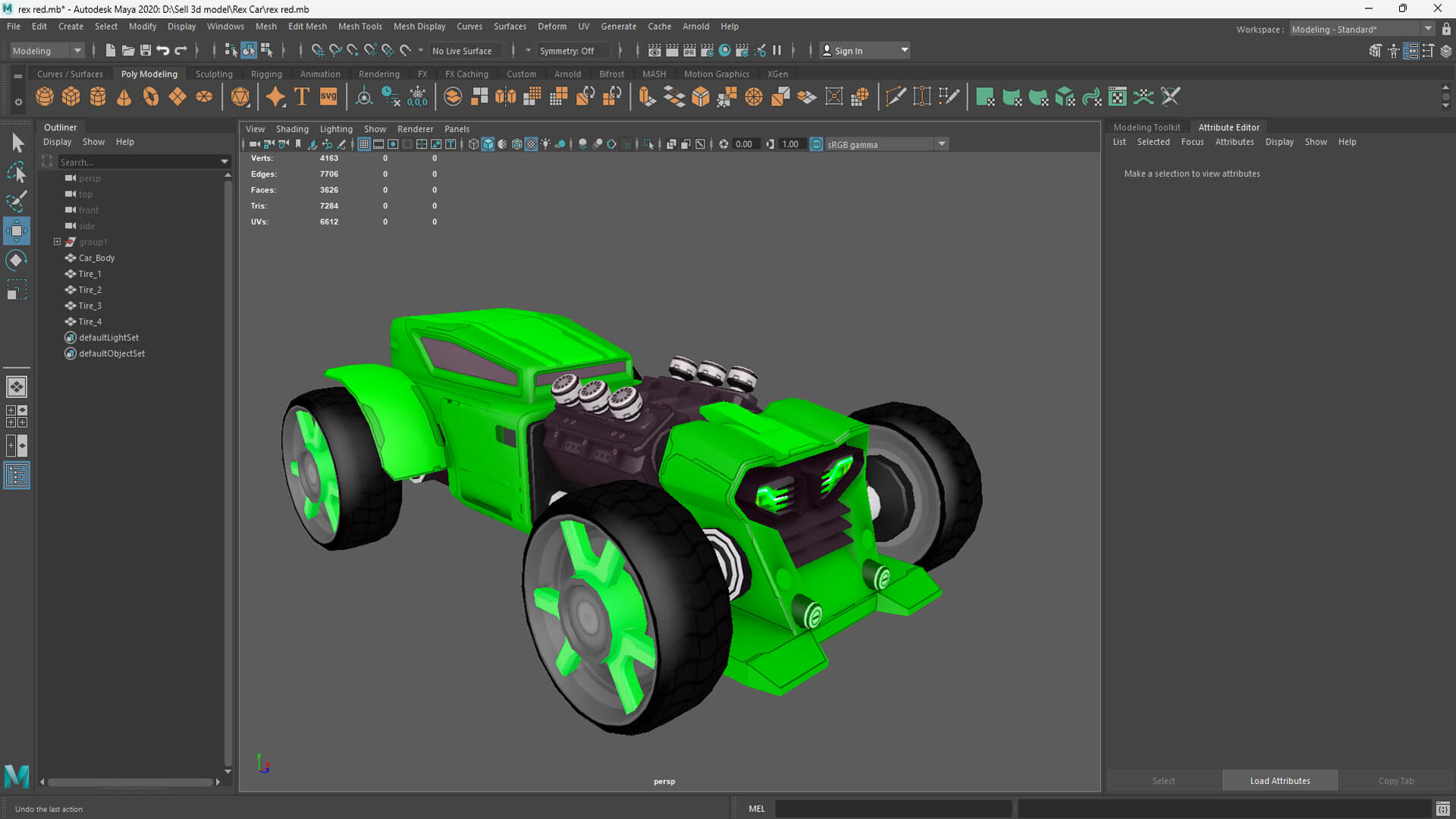Screen dimensions: 1456x819
Task: Create a polygon cylinder from the shelf
Action: [x=98, y=97]
